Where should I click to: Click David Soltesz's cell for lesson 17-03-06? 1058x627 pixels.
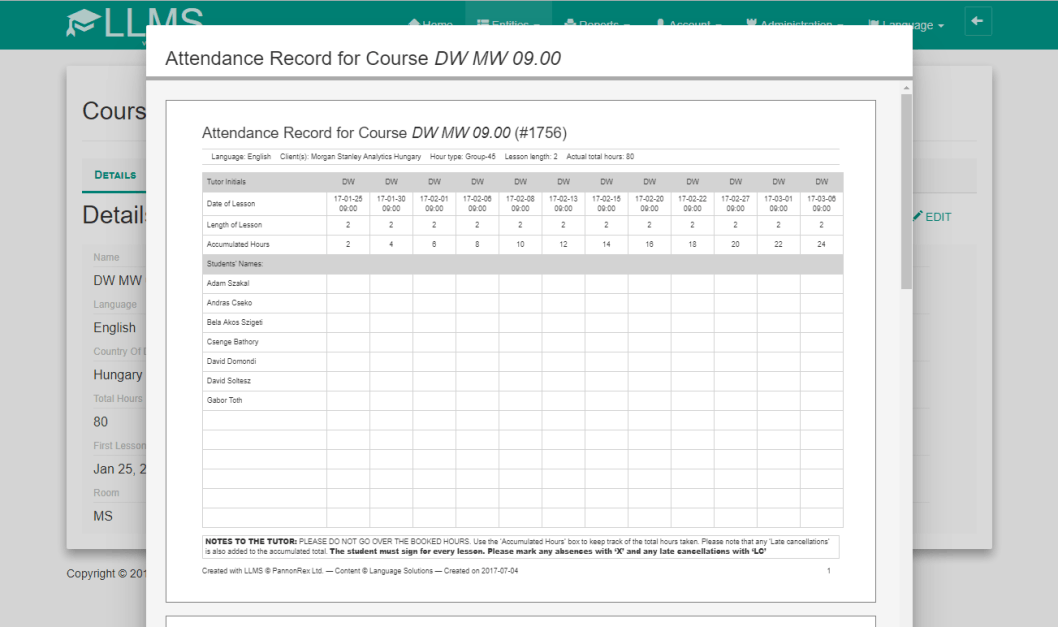coord(821,381)
